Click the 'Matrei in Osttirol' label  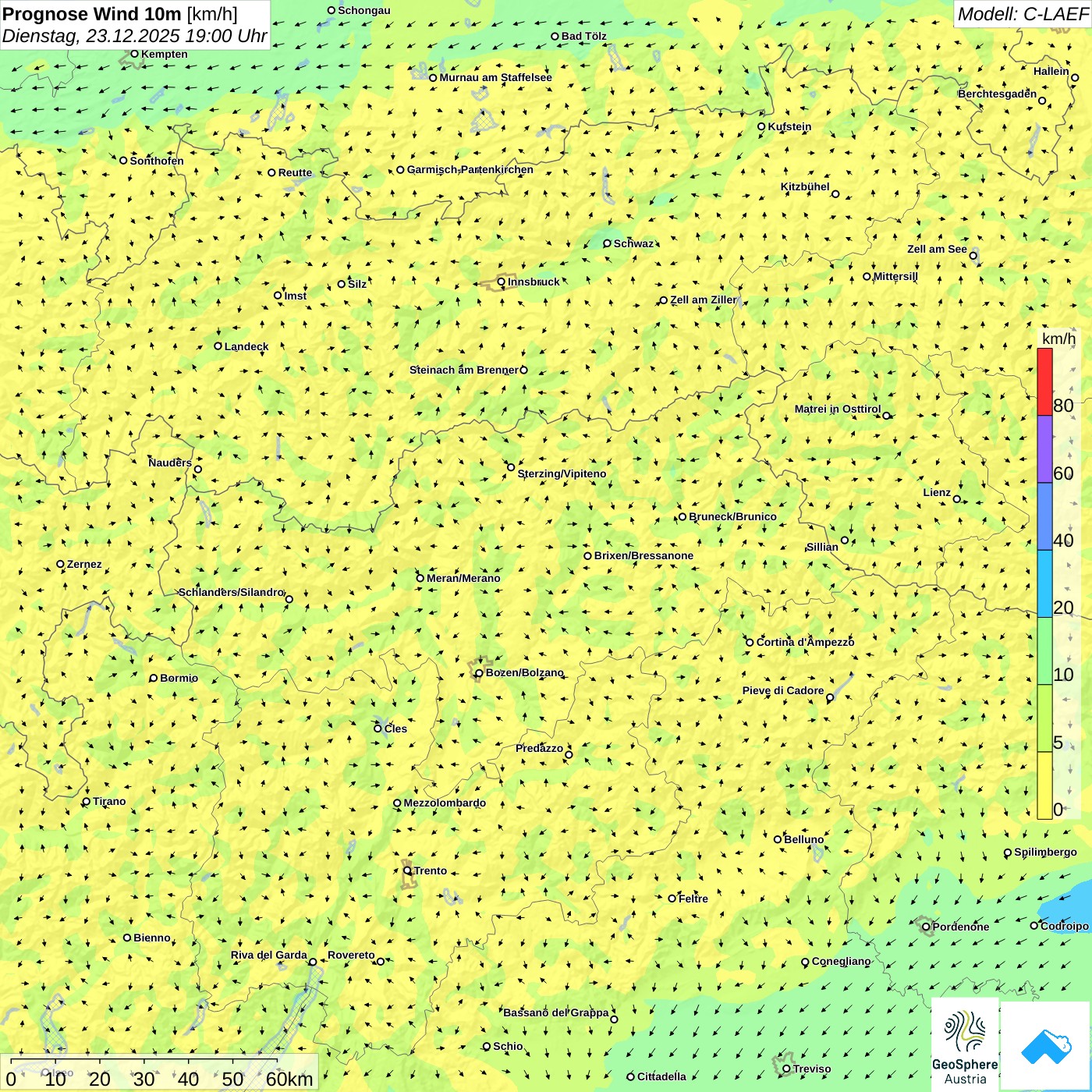(837, 409)
